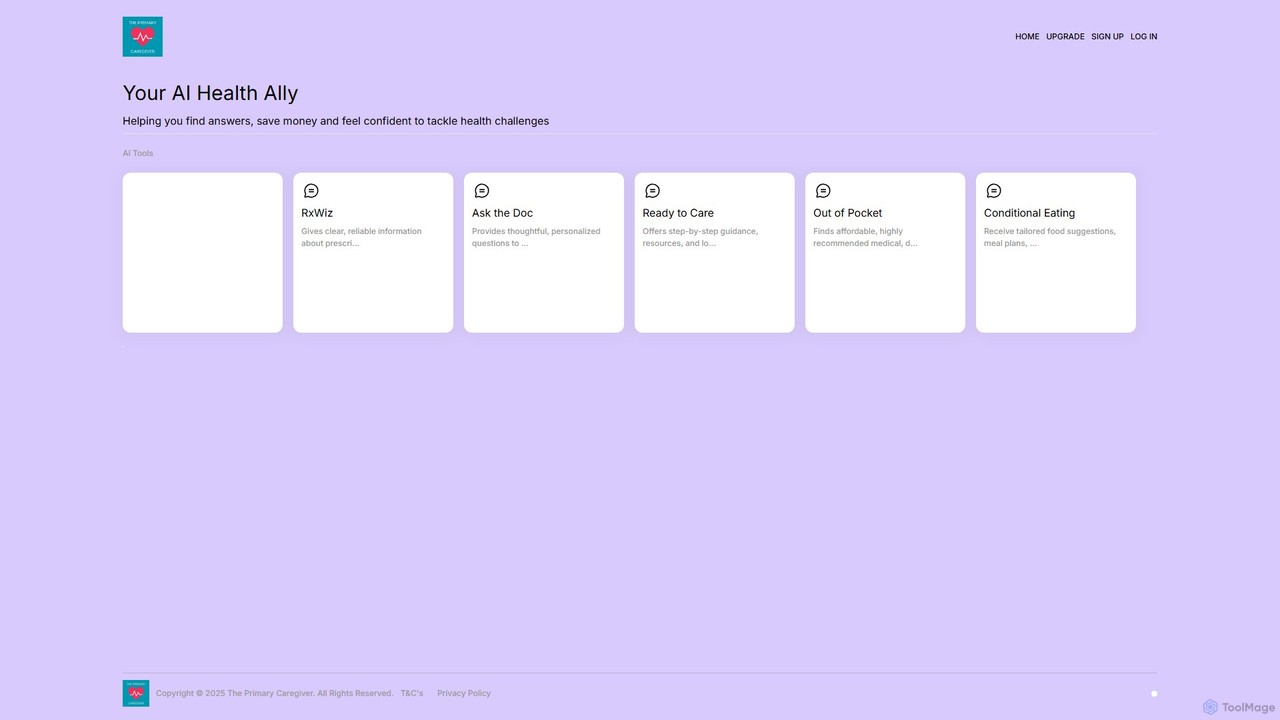The width and height of the screenshot is (1280, 720).
Task: Choose LOG IN in the top navigation
Action: [x=1144, y=37]
